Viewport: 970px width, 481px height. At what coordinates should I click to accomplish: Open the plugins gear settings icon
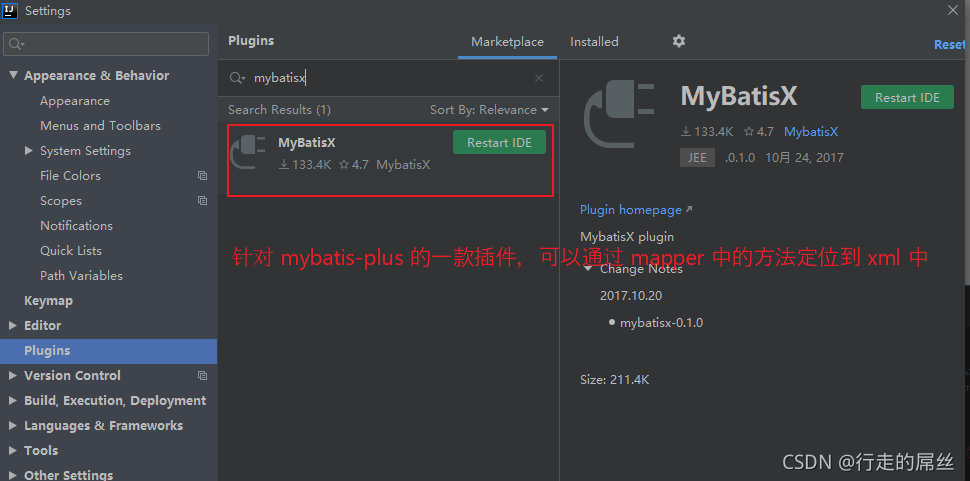coord(679,41)
